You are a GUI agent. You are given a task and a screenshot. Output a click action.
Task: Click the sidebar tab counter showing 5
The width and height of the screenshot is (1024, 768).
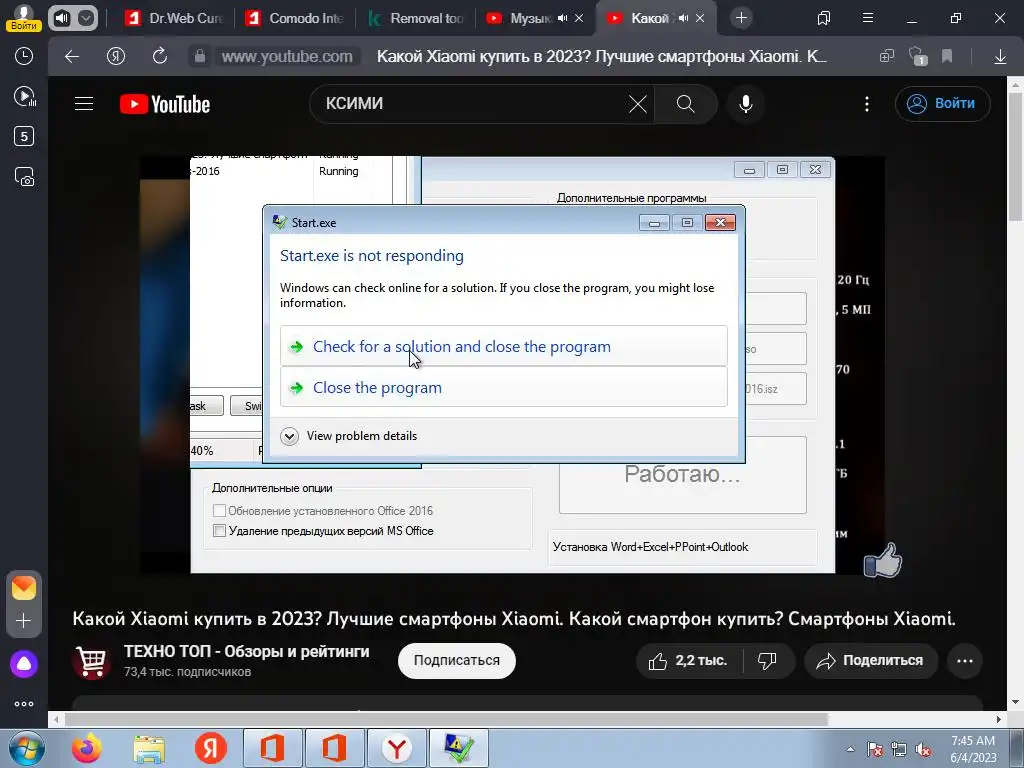click(x=24, y=136)
